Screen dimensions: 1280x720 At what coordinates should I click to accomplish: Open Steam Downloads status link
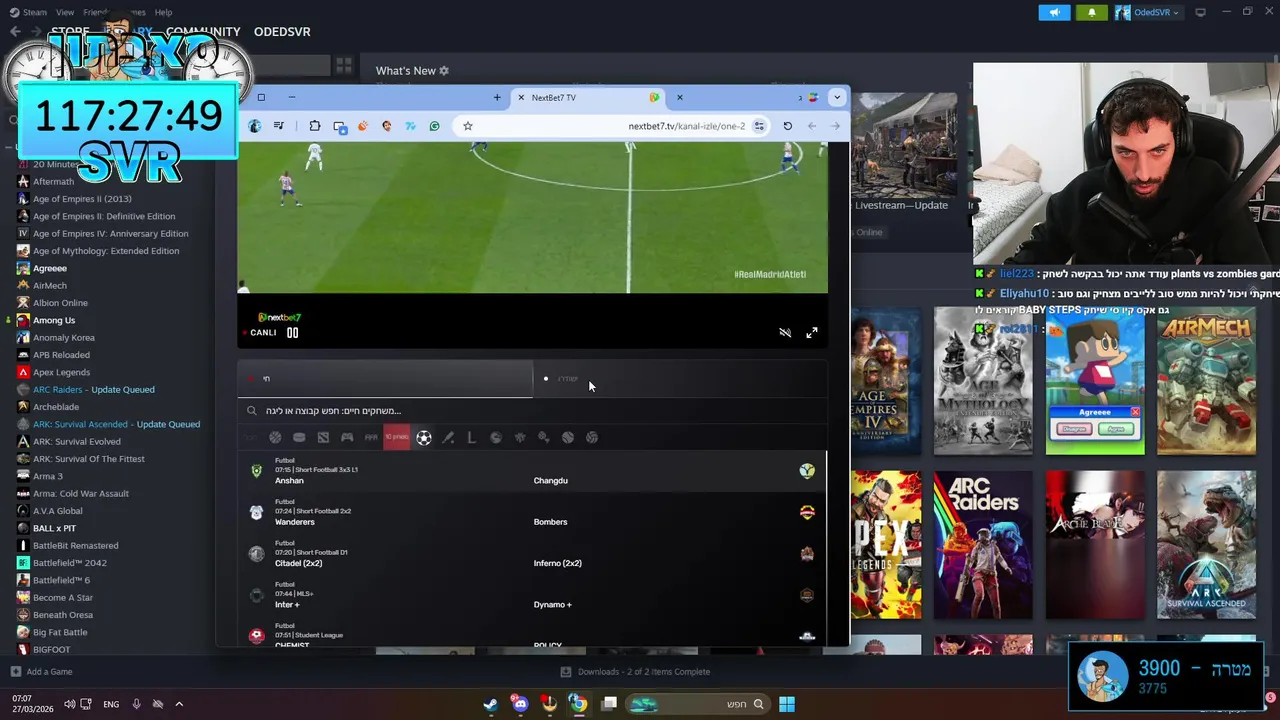click(x=635, y=672)
